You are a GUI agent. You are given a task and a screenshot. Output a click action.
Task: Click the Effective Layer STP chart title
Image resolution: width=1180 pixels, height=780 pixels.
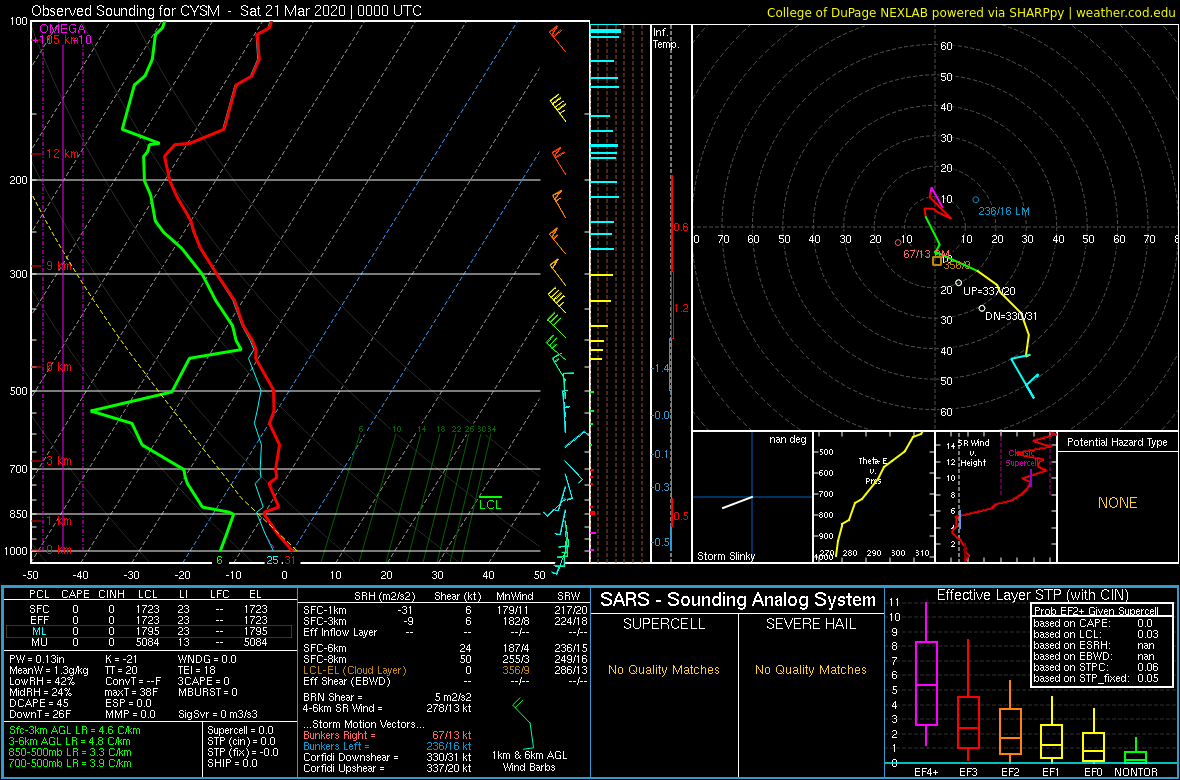[x=1030, y=595]
